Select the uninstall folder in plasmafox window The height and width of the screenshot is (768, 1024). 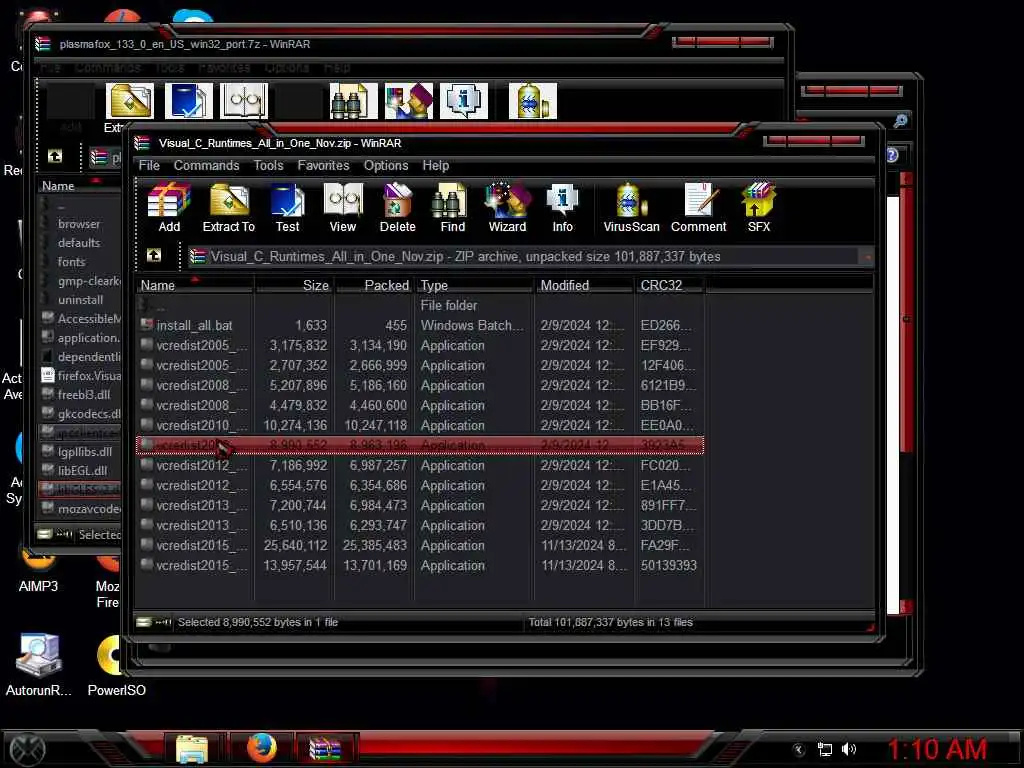click(x=80, y=300)
